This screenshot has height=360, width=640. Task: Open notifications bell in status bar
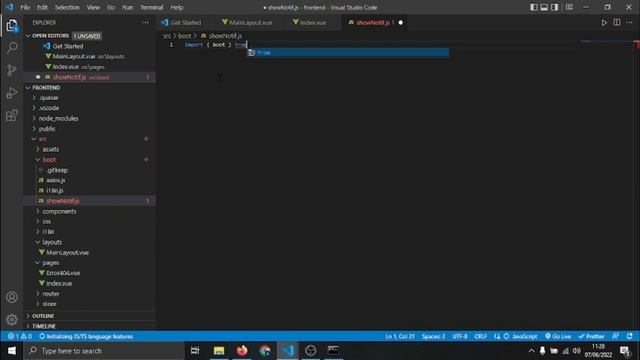tap(629, 336)
